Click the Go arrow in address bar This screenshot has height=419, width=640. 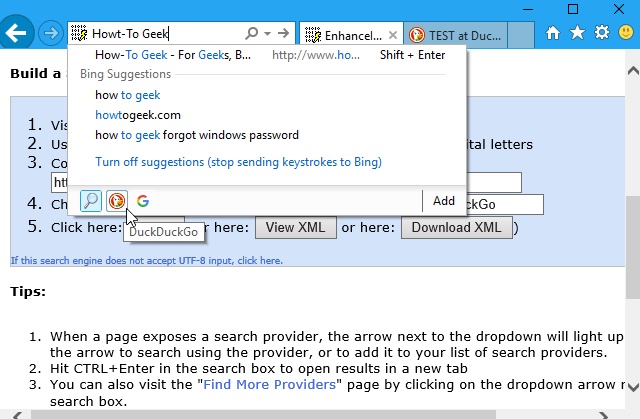pyautogui.click(x=283, y=33)
